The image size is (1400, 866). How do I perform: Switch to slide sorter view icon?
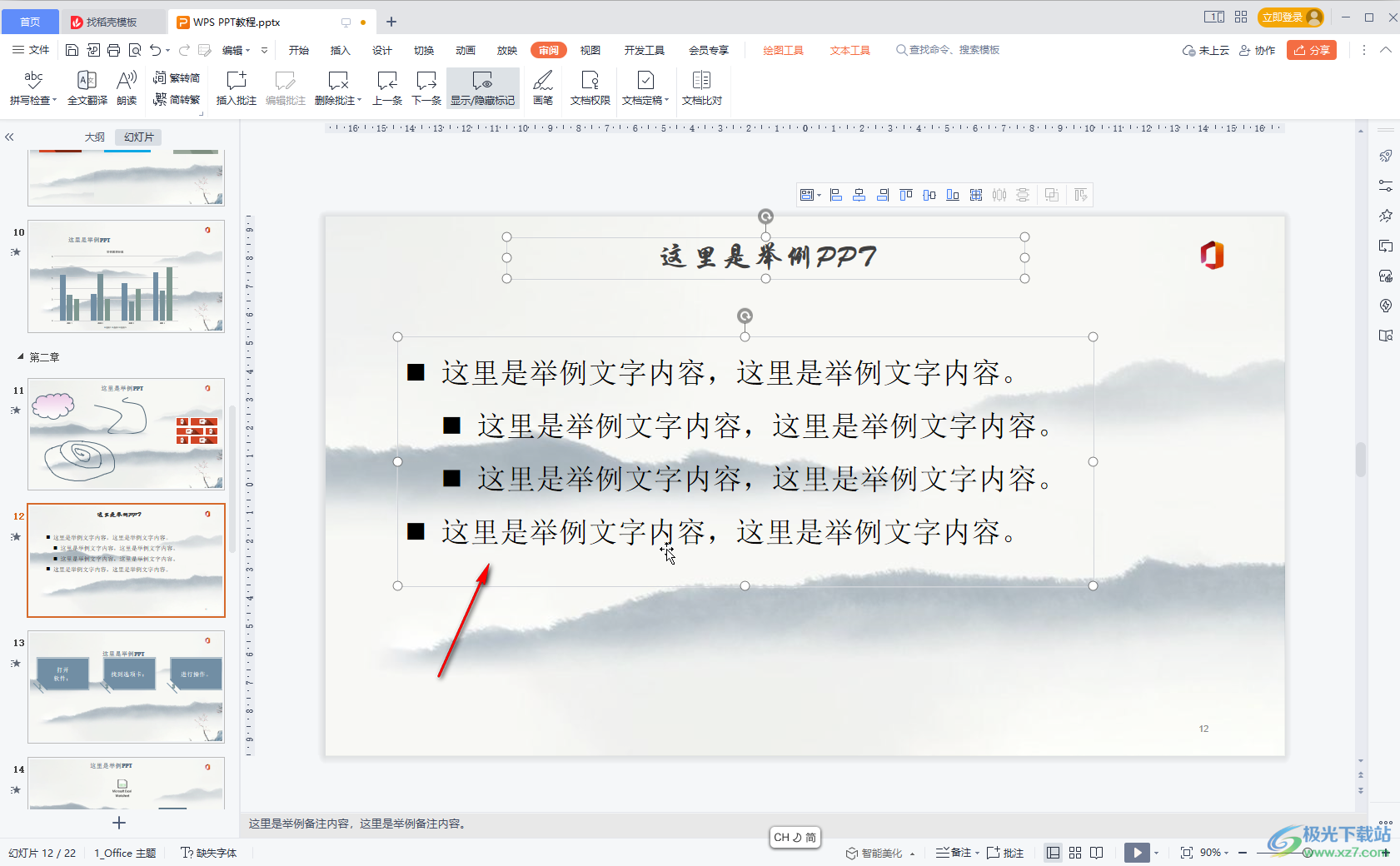[x=1075, y=853]
